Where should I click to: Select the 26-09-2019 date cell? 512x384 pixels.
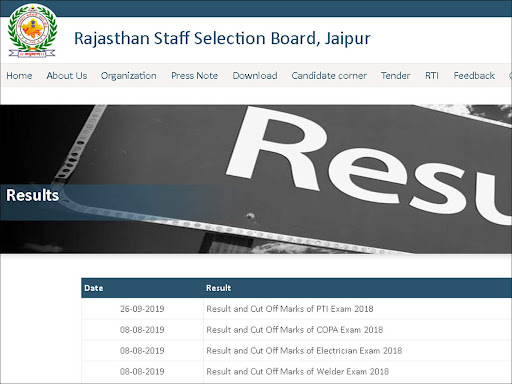(x=142, y=309)
